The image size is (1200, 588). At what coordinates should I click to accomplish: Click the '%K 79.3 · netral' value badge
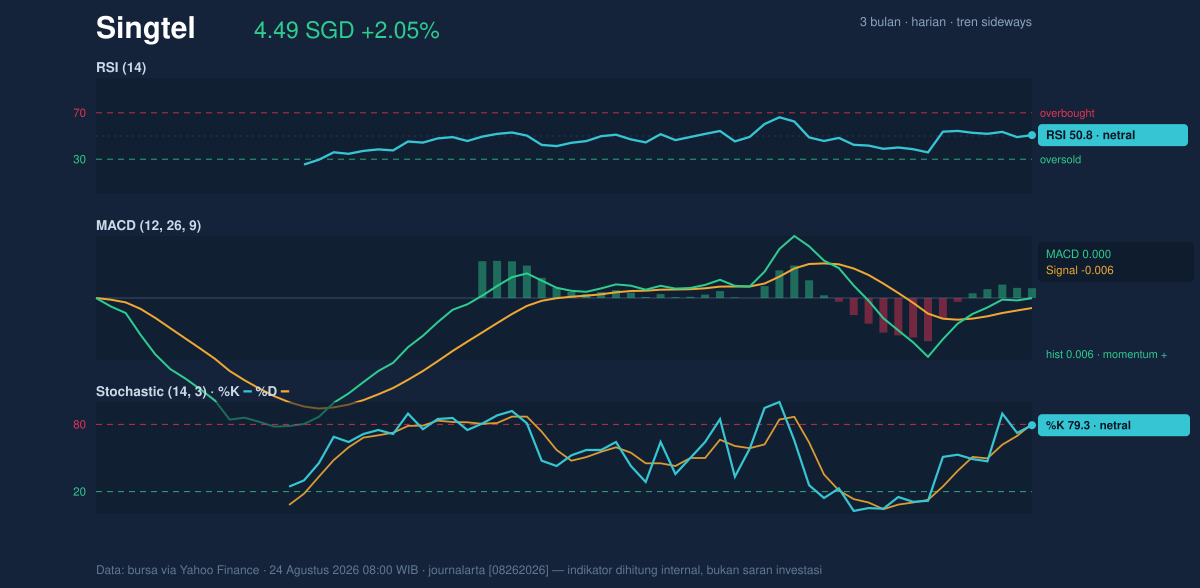[x=1114, y=425]
